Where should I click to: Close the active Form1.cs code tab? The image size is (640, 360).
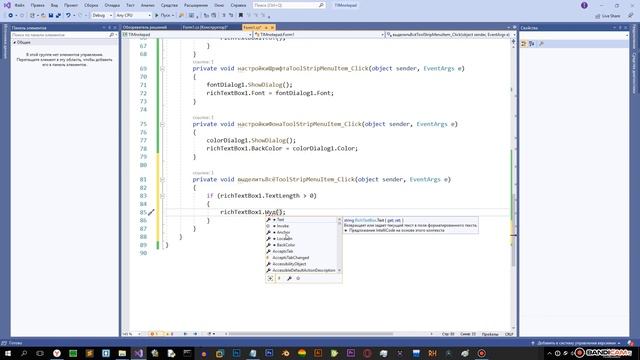272,27
